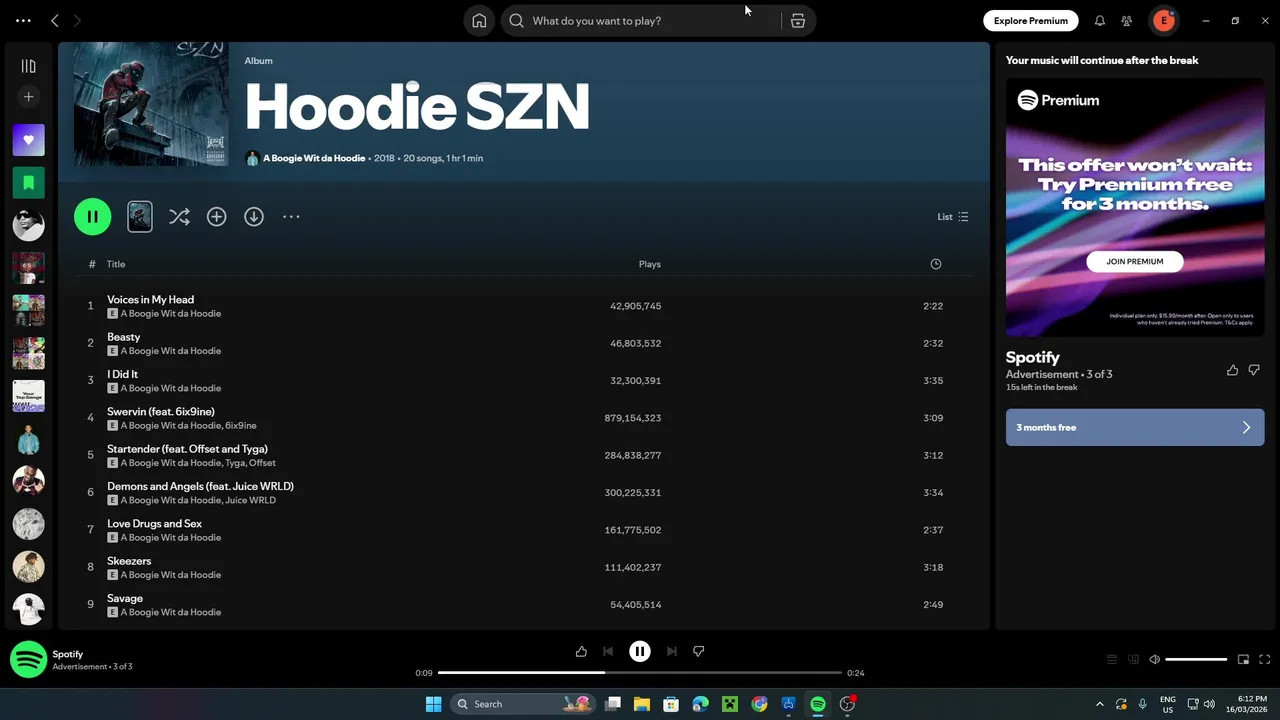The image size is (1280, 720).
Task: Click the Spotify logo in now playing bar
Action: point(28,659)
